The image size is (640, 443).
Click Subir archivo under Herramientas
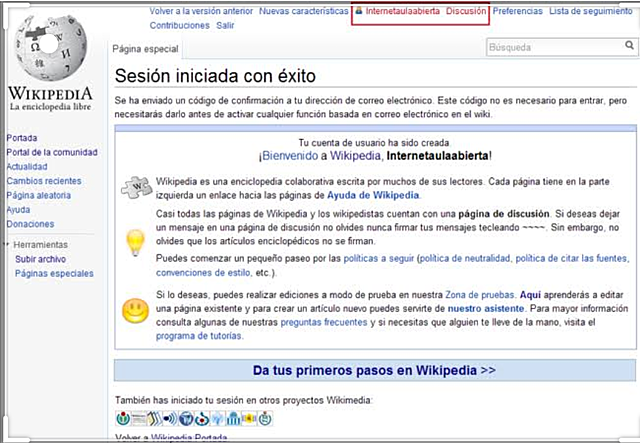pyautogui.click(x=40, y=259)
